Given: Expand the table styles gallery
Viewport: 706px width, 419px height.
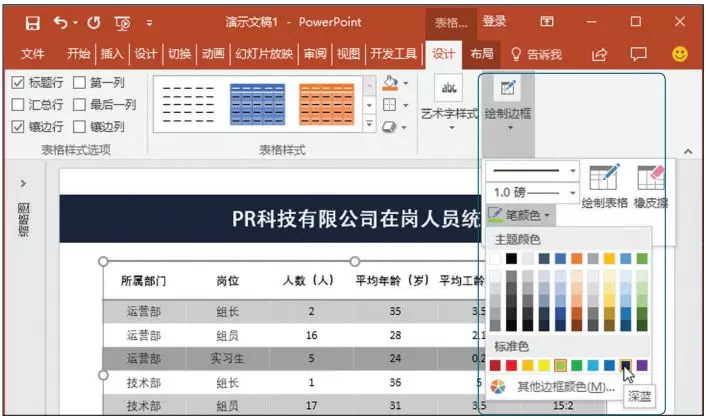Looking at the screenshot, I should 369,123.
